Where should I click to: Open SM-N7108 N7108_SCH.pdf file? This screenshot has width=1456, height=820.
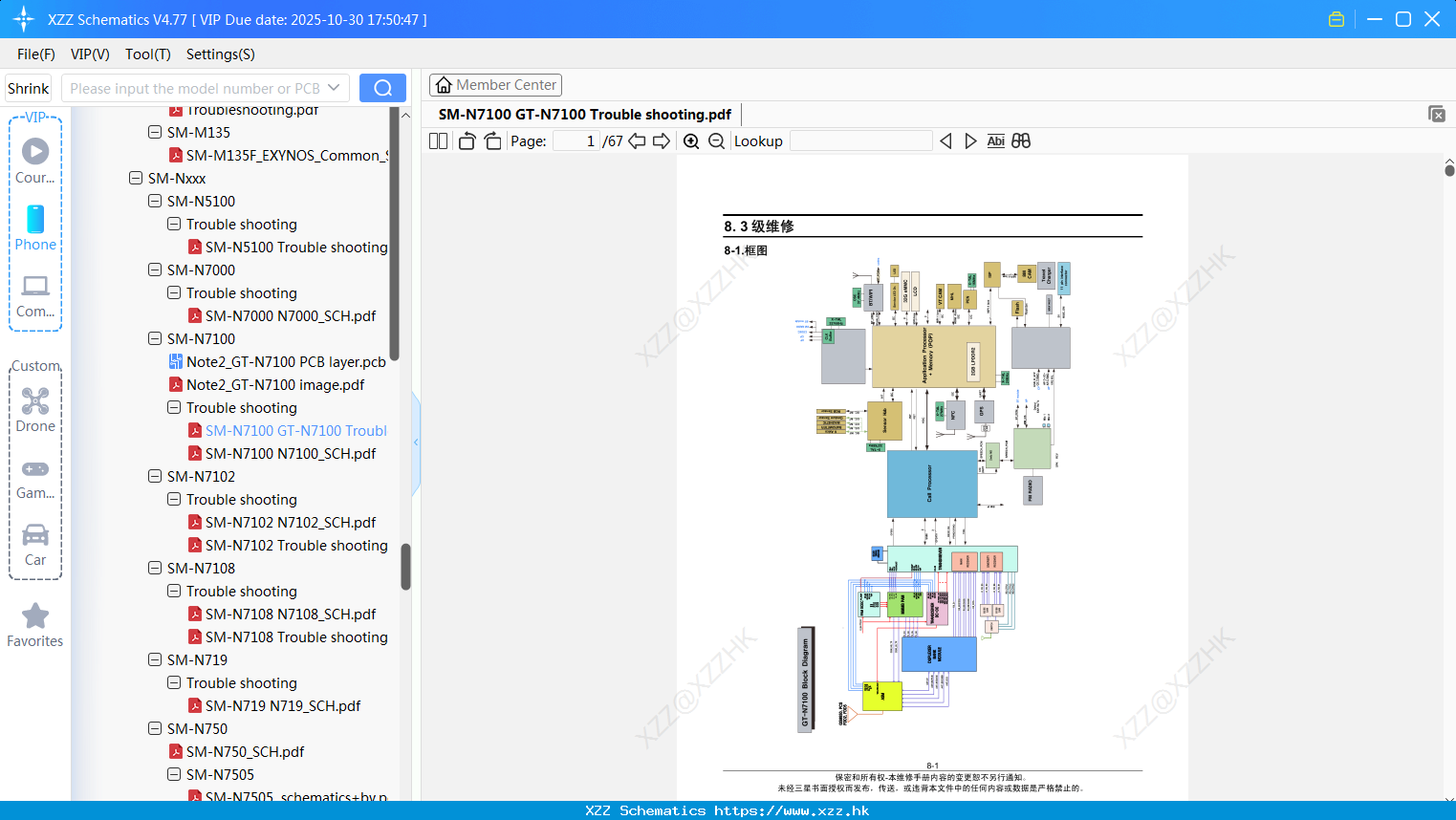point(291,614)
